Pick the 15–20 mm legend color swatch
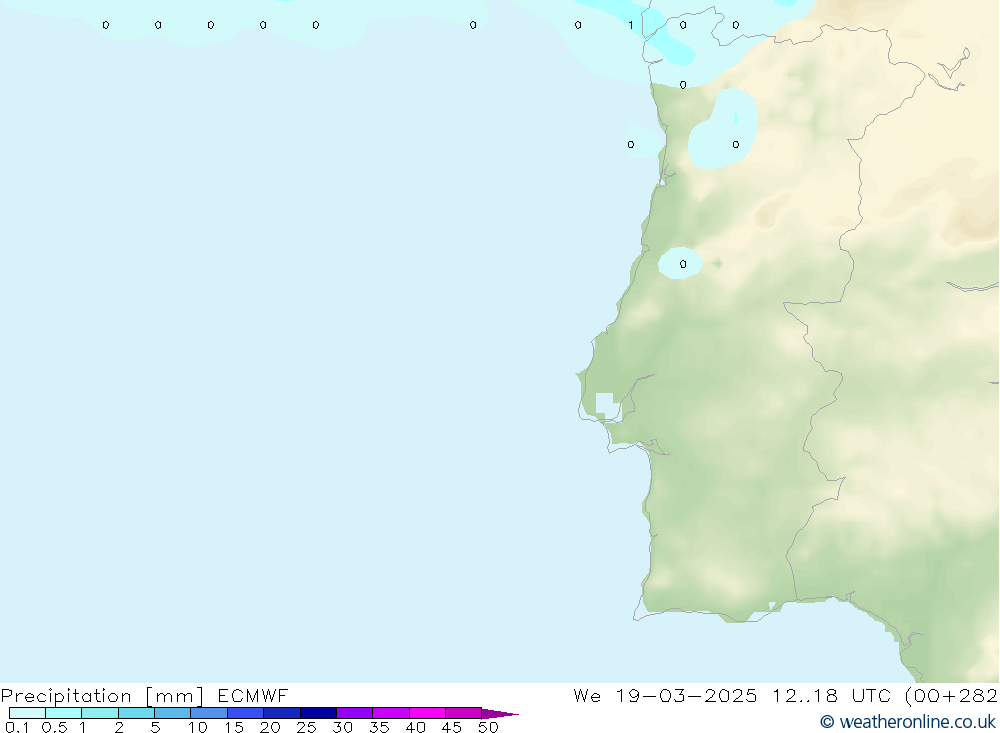 click(x=245, y=713)
